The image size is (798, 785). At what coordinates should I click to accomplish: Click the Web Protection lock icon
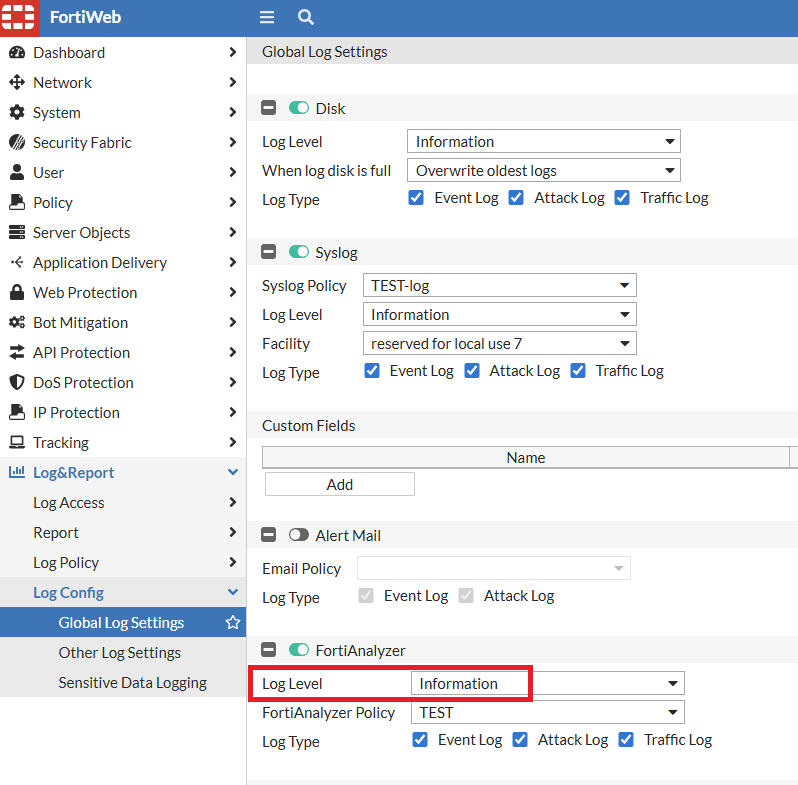click(16, 292)
